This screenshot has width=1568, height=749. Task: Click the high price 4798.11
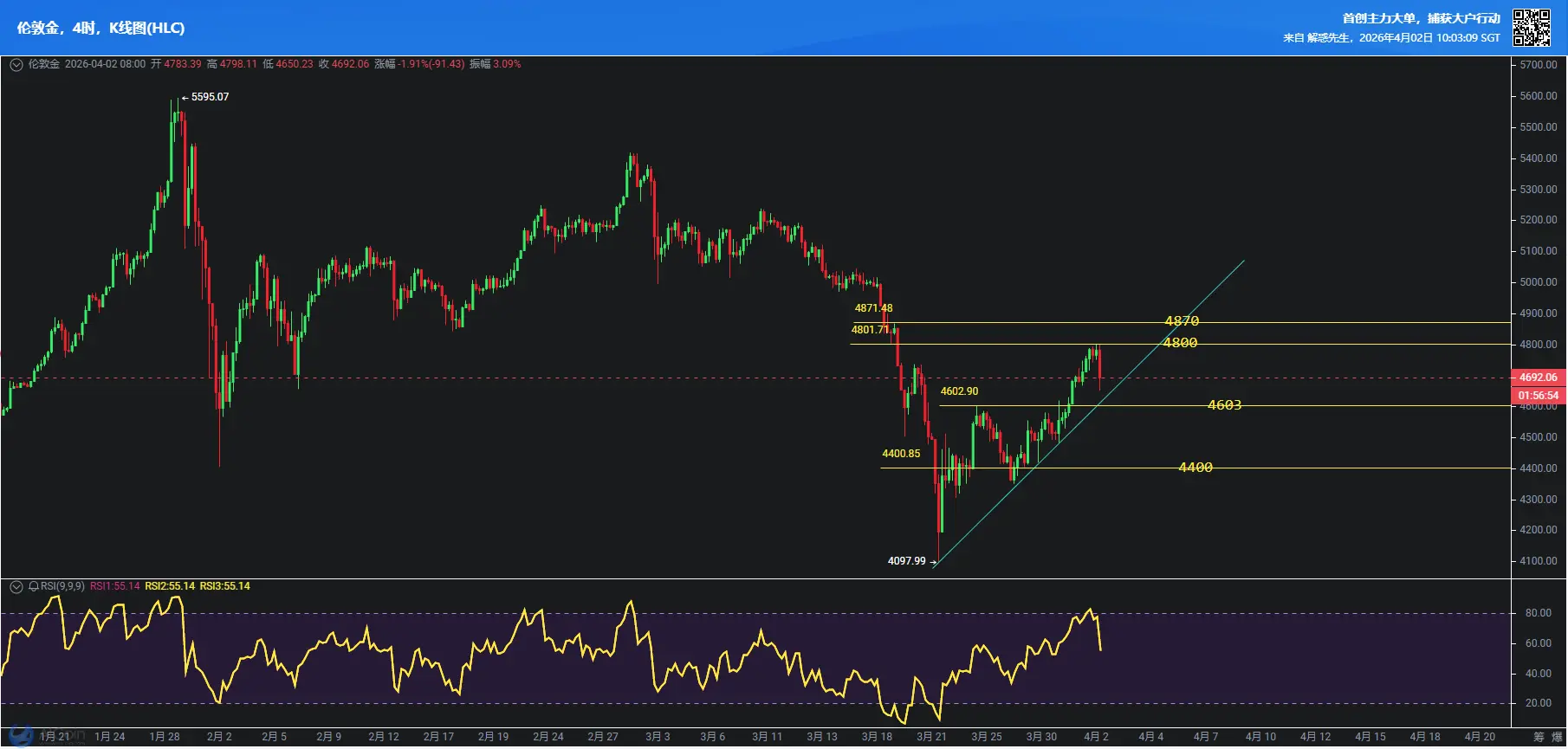pos(238,65)
